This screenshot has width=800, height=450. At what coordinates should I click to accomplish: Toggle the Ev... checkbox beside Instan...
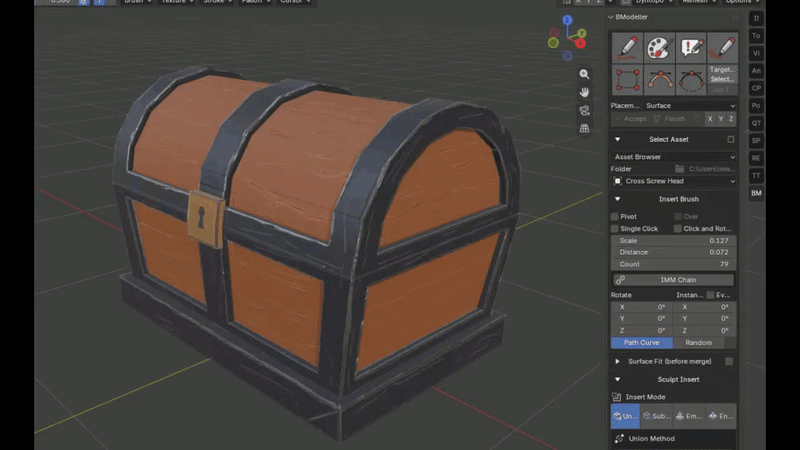[710, 295]
